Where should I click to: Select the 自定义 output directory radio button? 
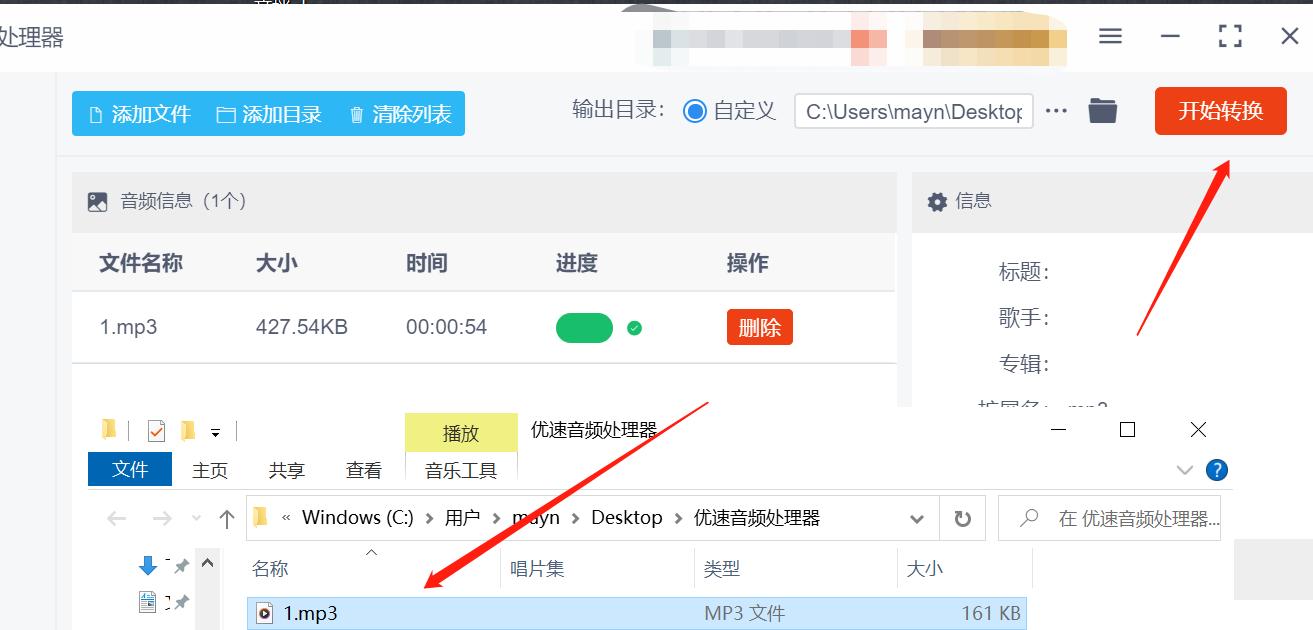coord(695,111)
